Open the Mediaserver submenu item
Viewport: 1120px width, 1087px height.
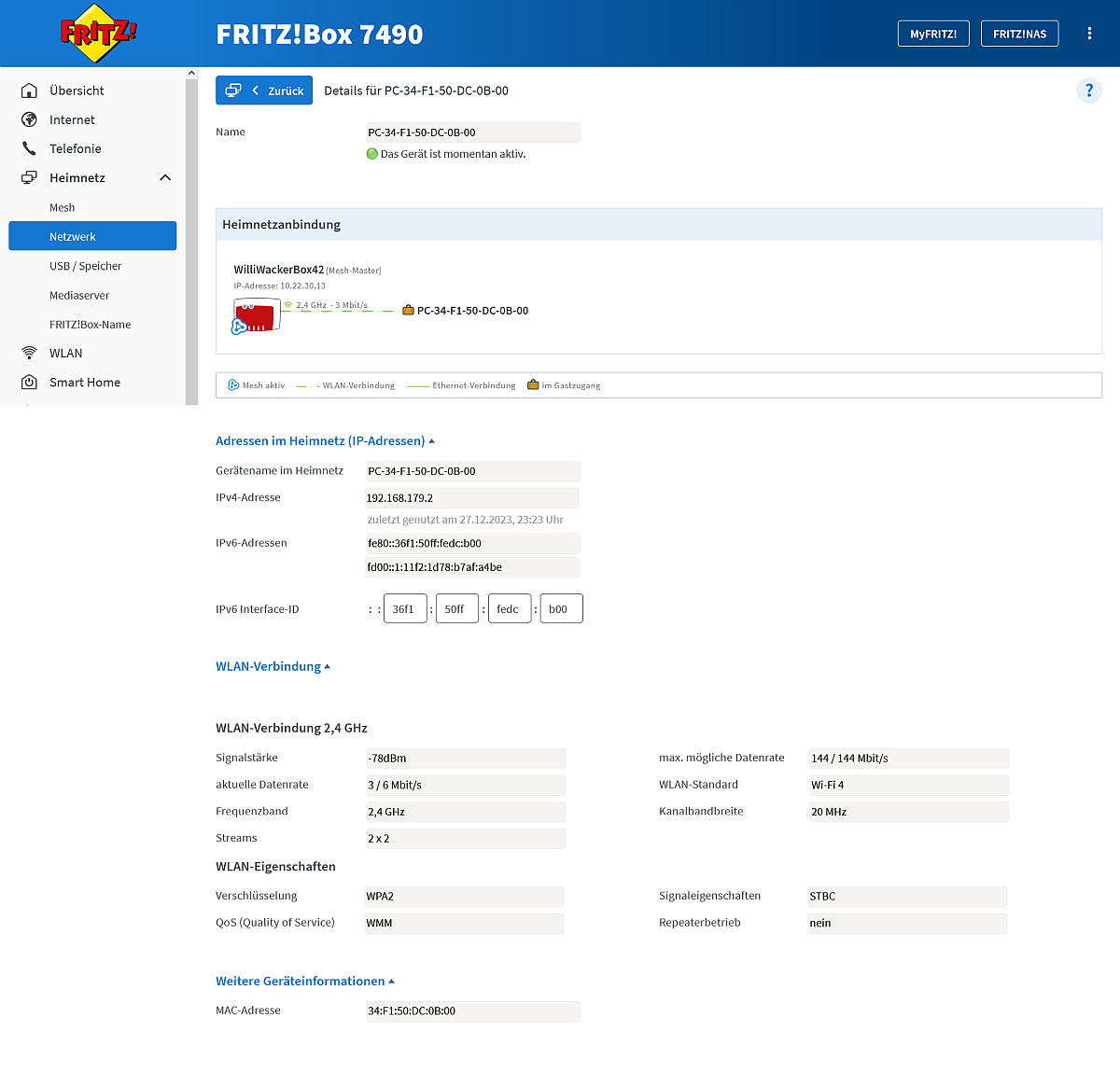79,295
